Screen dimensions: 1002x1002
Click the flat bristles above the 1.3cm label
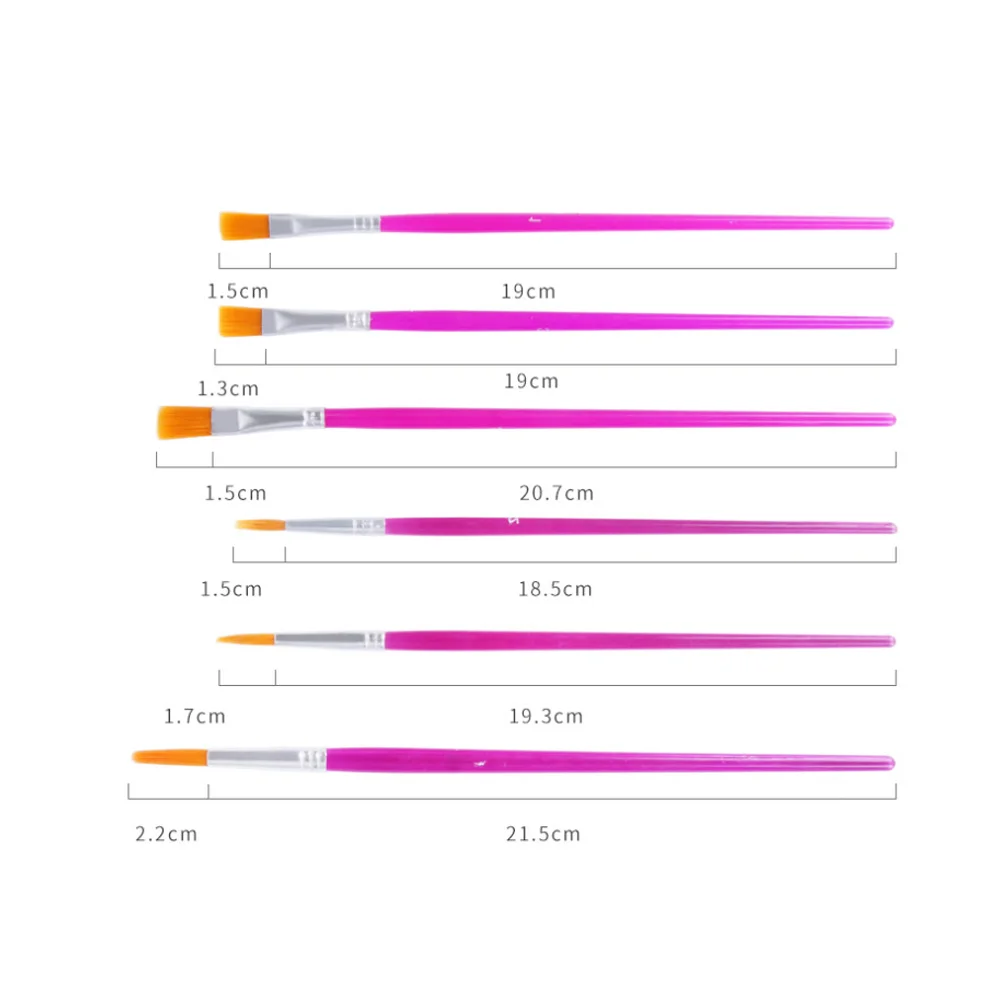[x=241, y=321]
